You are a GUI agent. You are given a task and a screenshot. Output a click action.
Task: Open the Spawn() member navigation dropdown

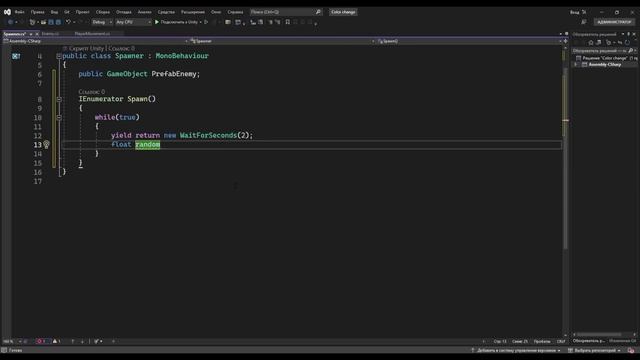pyautogui.click(x=469, y=41)
